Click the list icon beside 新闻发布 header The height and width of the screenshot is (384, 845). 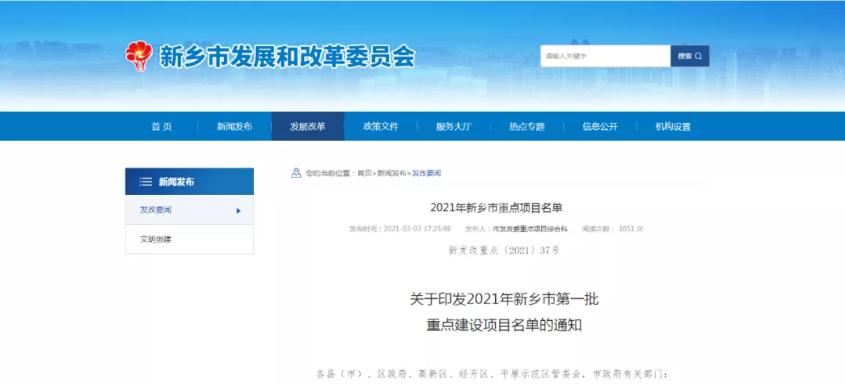[146, 182]
